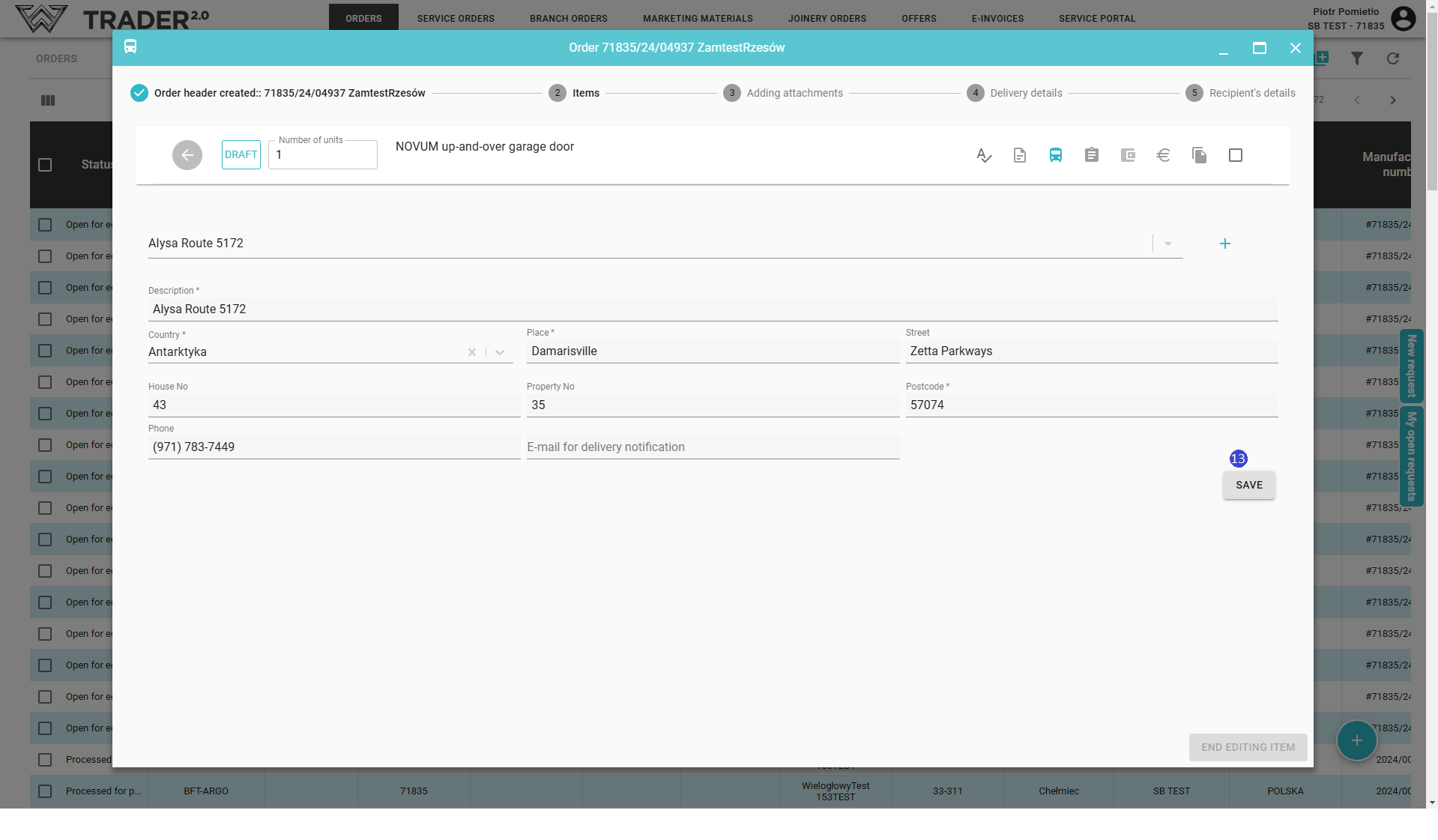Toggle the select-all checkbox in table header
The width and height of the screenshot is (1438, 840).
[45, 165]
